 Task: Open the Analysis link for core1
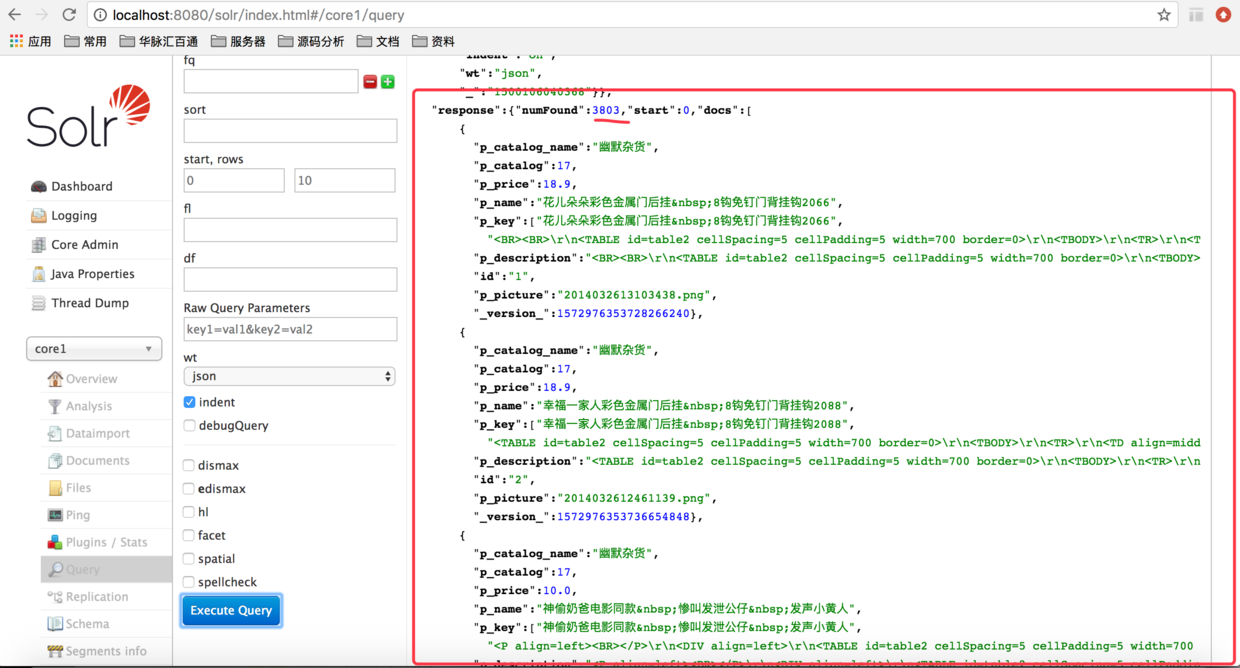89,406
